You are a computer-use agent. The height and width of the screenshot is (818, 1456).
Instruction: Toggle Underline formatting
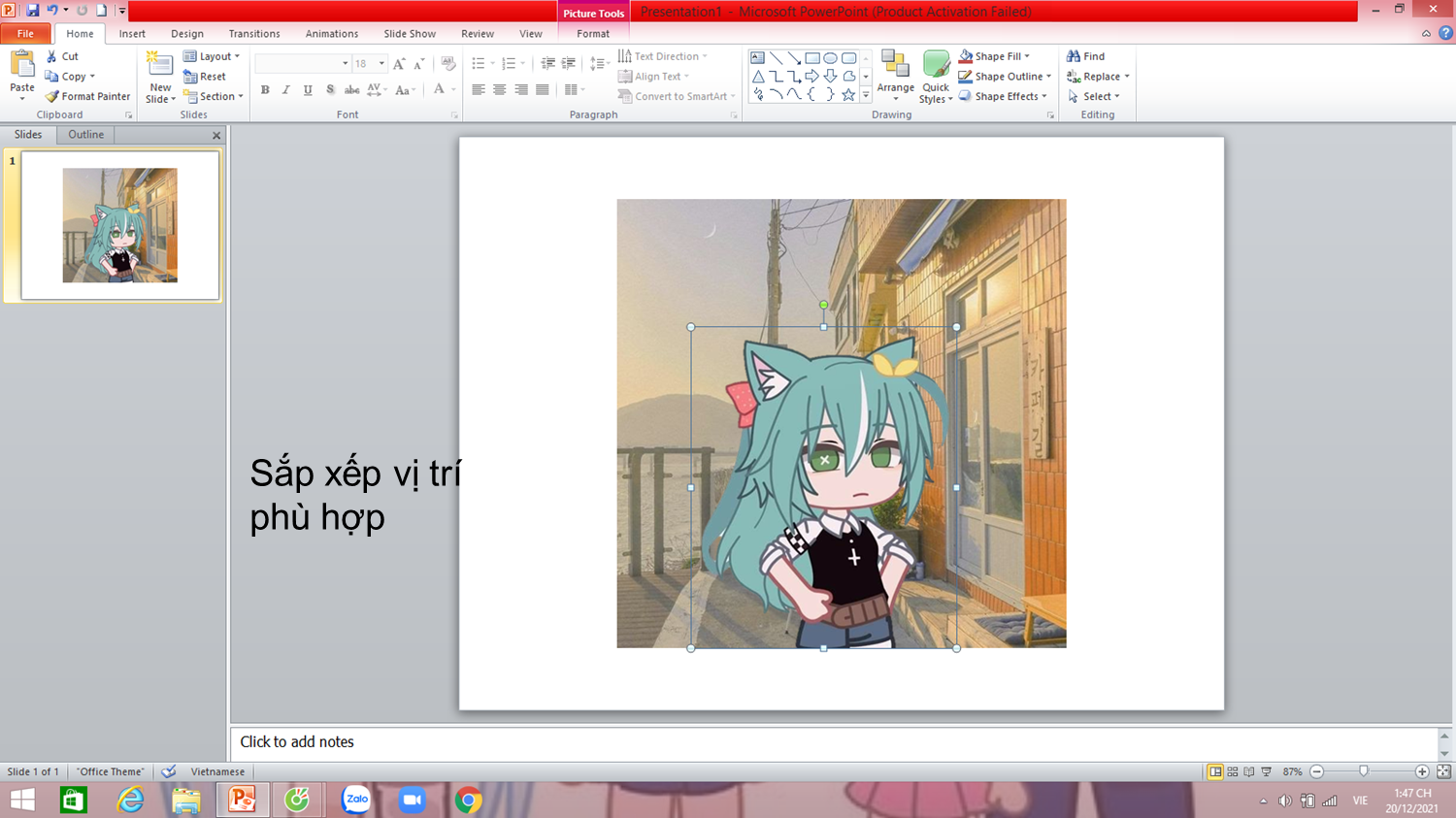(308, 90)
